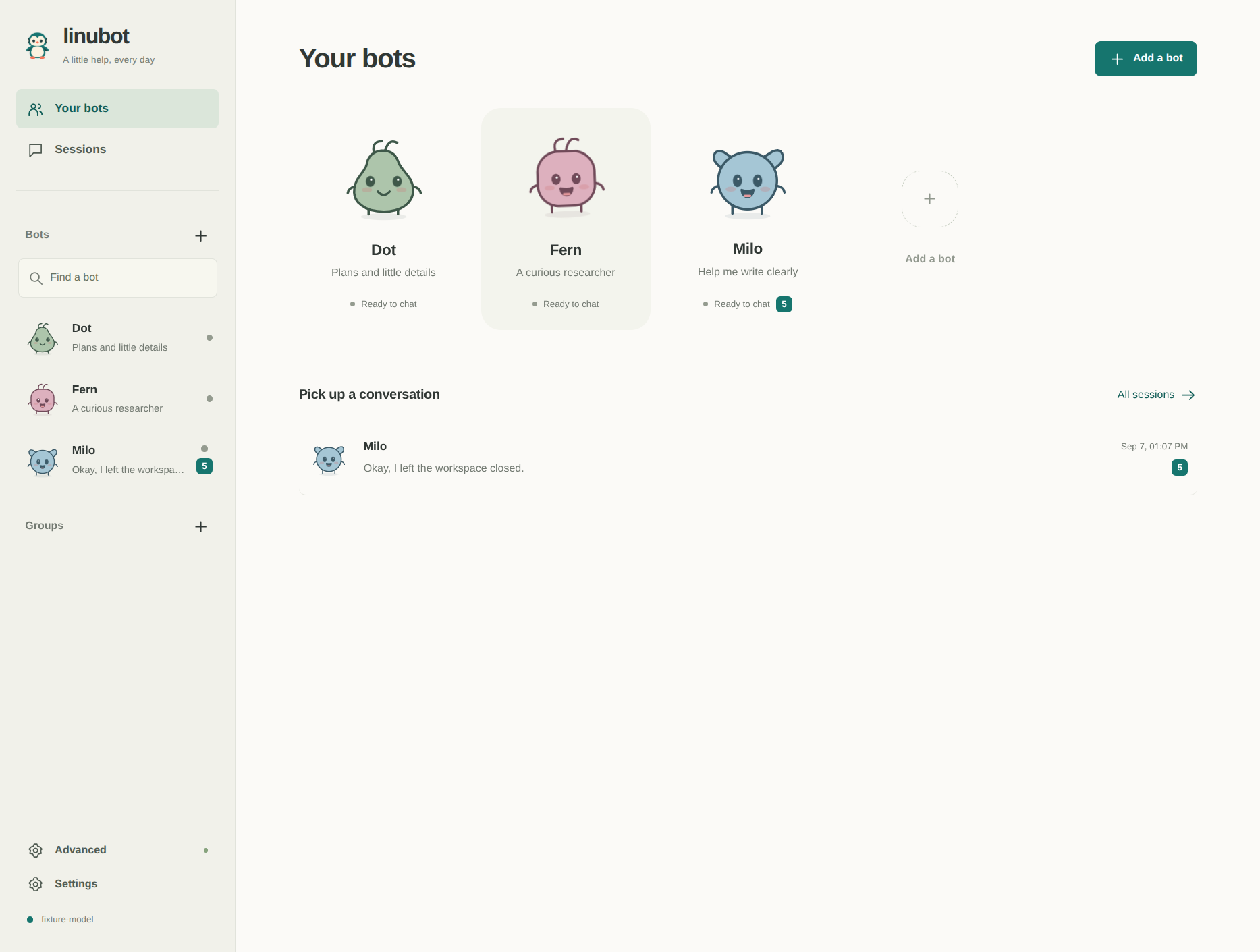Click the search magnifier icon
The image size is (1260, 952).
[36, 278]
